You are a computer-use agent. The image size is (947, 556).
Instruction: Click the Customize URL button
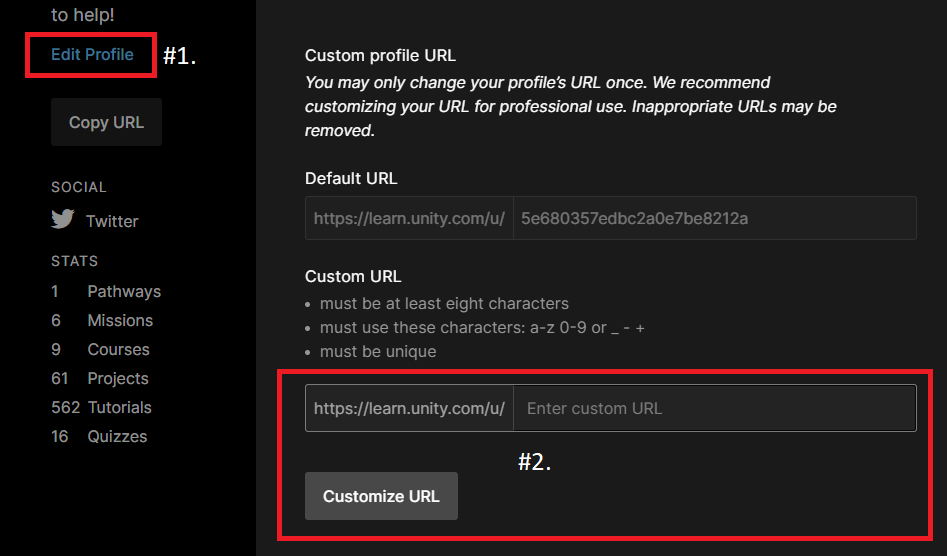pos(381,496)
